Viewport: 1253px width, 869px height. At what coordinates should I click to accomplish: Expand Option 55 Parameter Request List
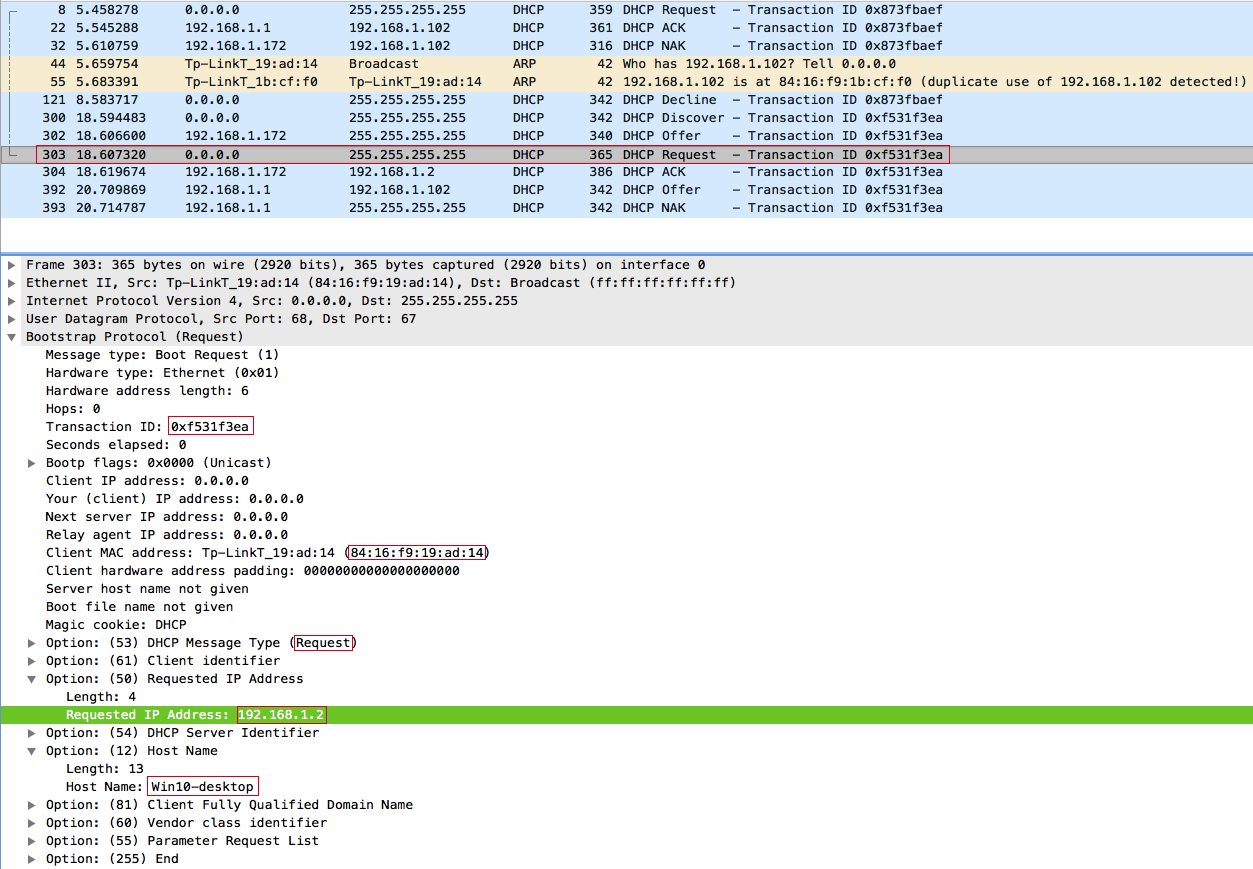(x=32, y=841)
